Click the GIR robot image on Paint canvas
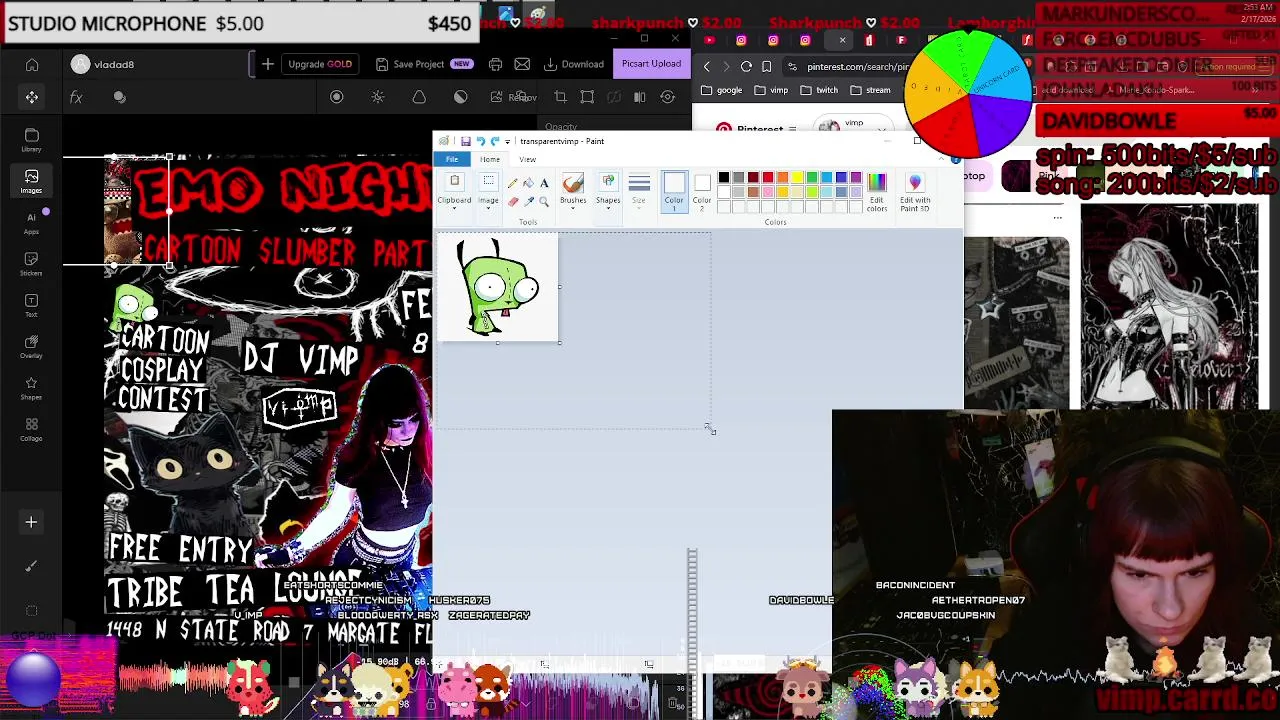The image size is (1280, 720). click(497, 287)
